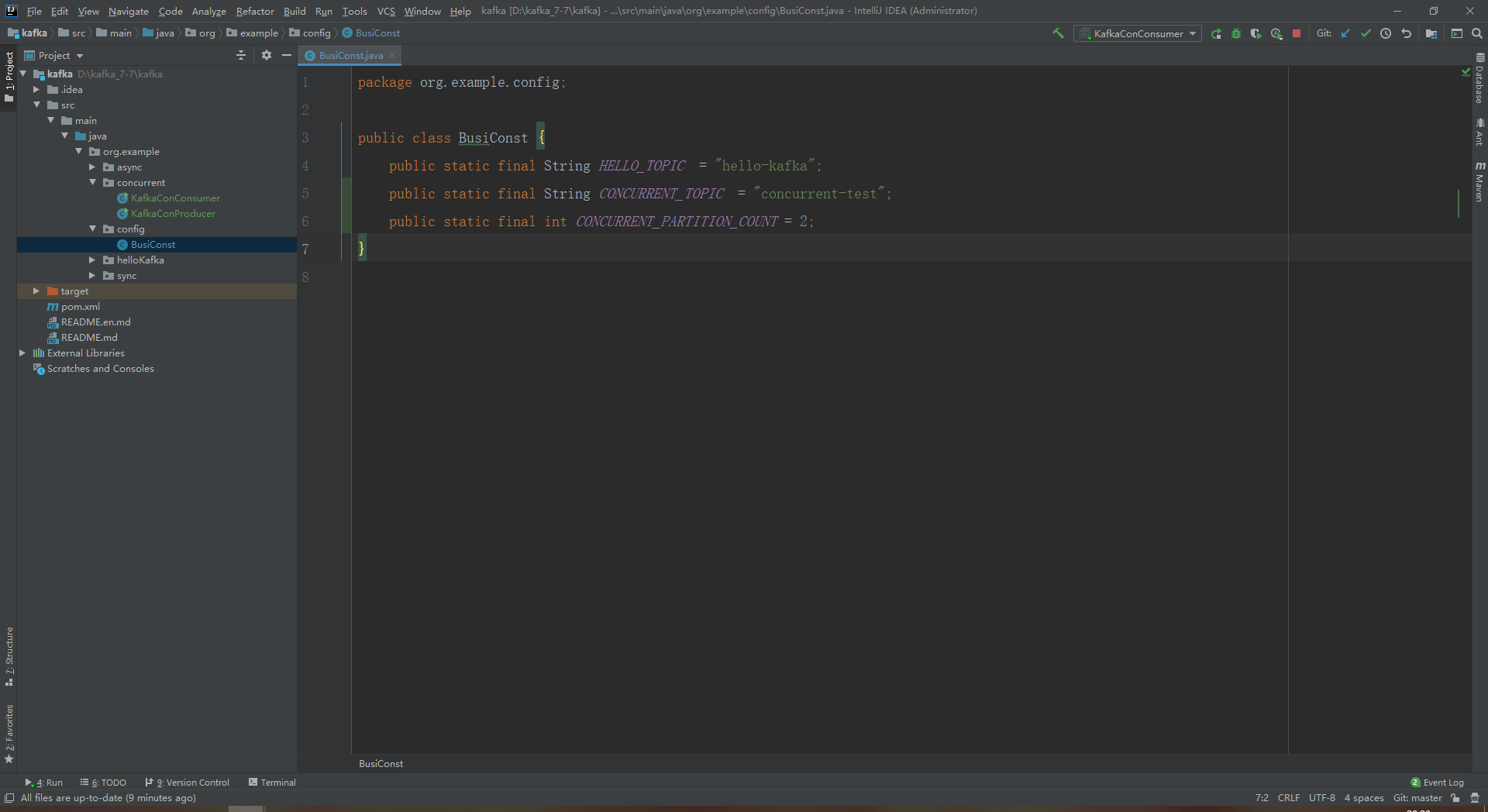Change indentation via 4 spaces widget
This screenshot has height=812, width=1488.
pyautogui.click(x=1364, y=798)
